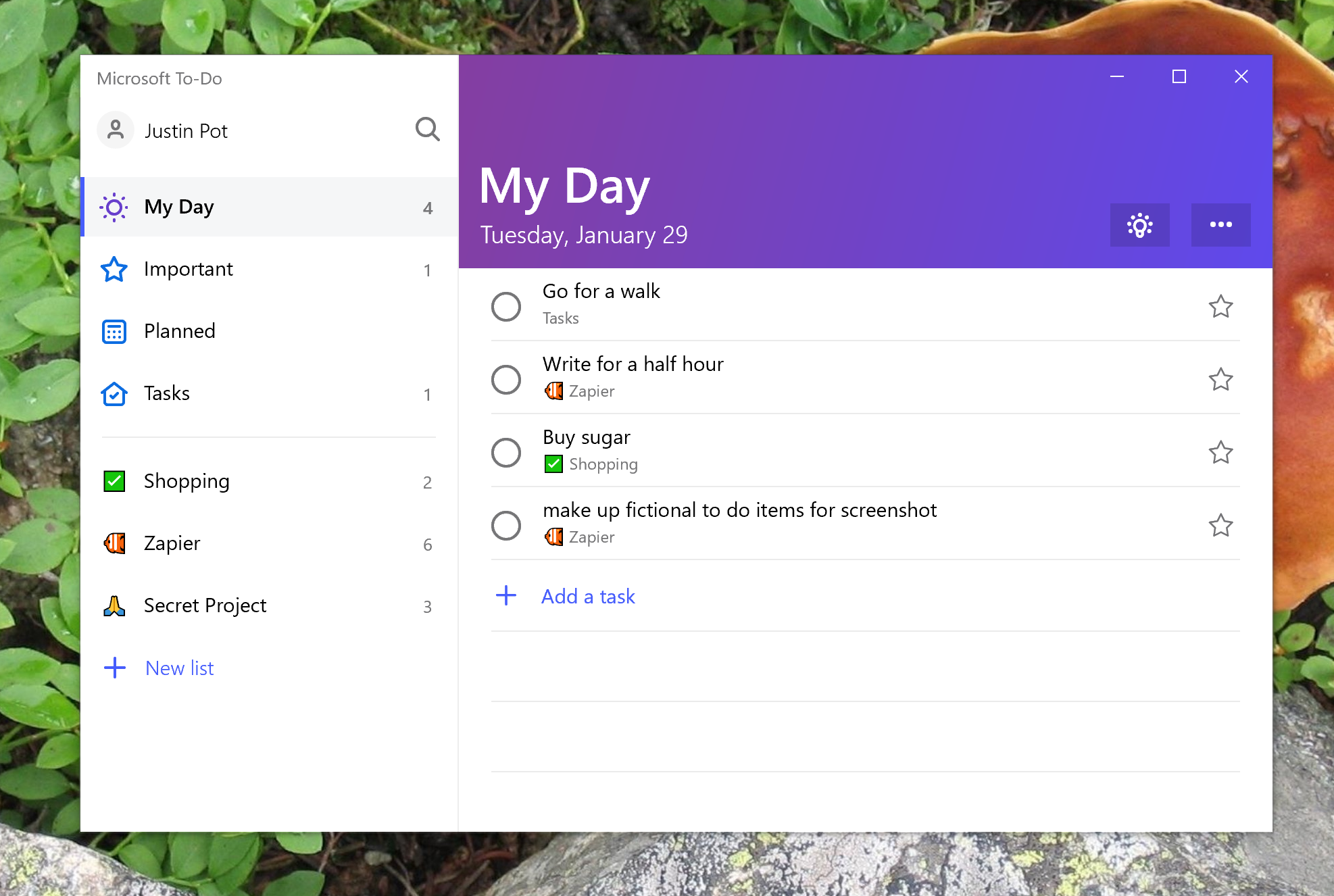1334x896 pixels.
Task: Toggle the star on Write for a half hour
Action: click(1221, 378)
